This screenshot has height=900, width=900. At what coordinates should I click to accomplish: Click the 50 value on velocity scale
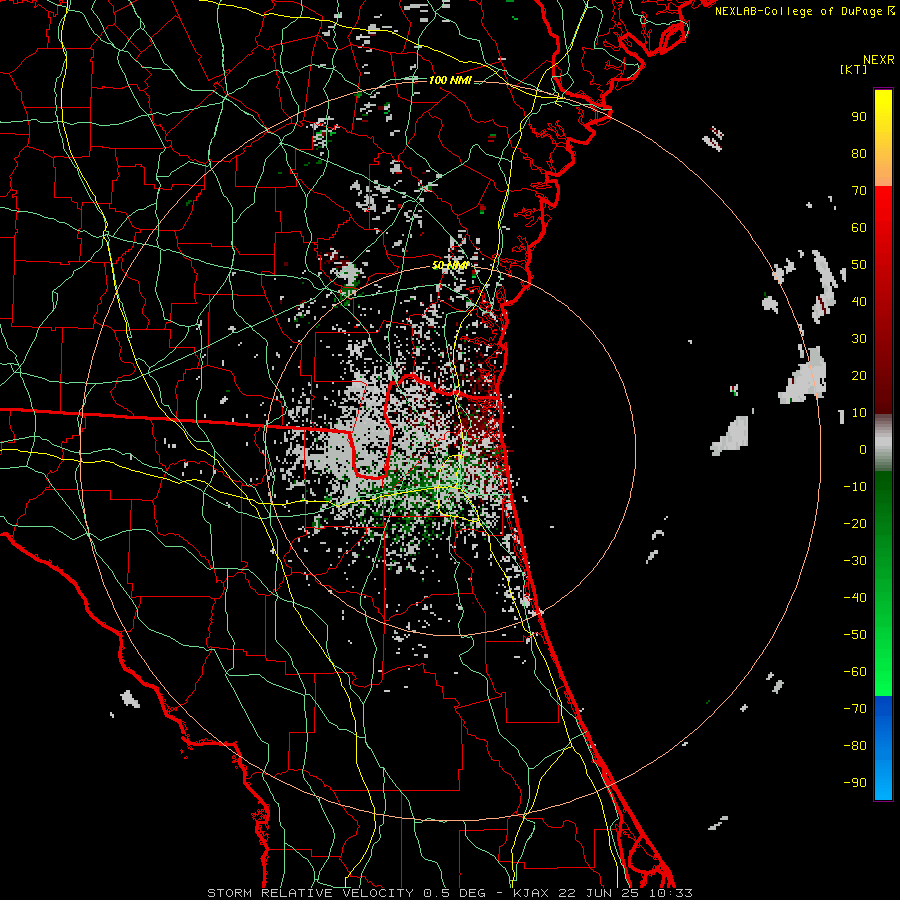tap(859, 265)
